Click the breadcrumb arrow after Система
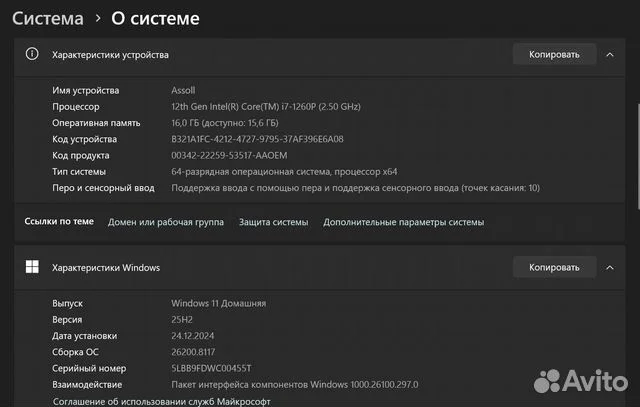Viewport: 640px width, 407px height. 98,18
